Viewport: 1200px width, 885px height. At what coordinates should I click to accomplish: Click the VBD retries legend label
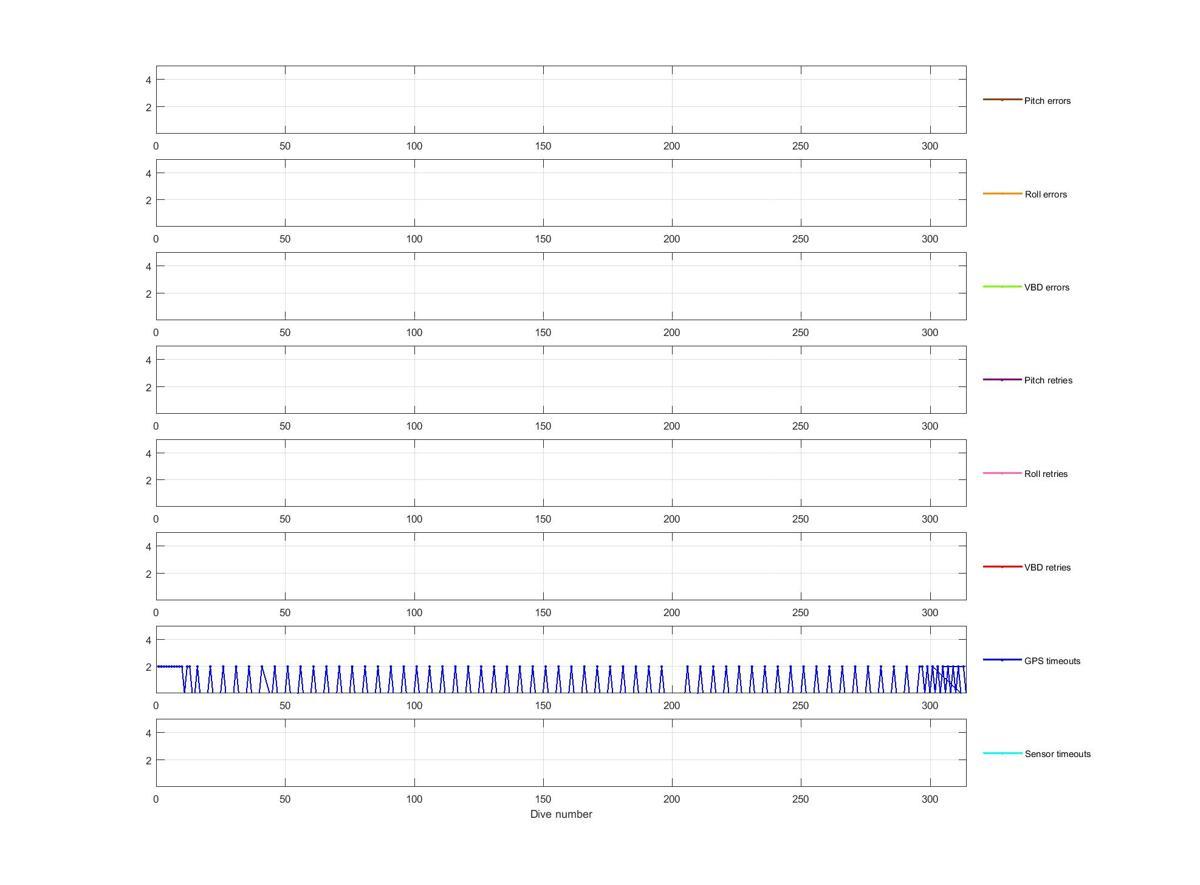click(x=1047, y=567)
